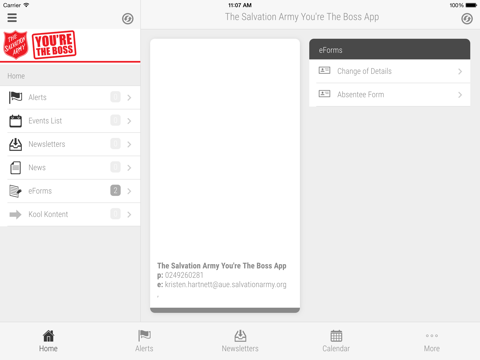
Task: Click the News count badge
Action: coord(115,167)
